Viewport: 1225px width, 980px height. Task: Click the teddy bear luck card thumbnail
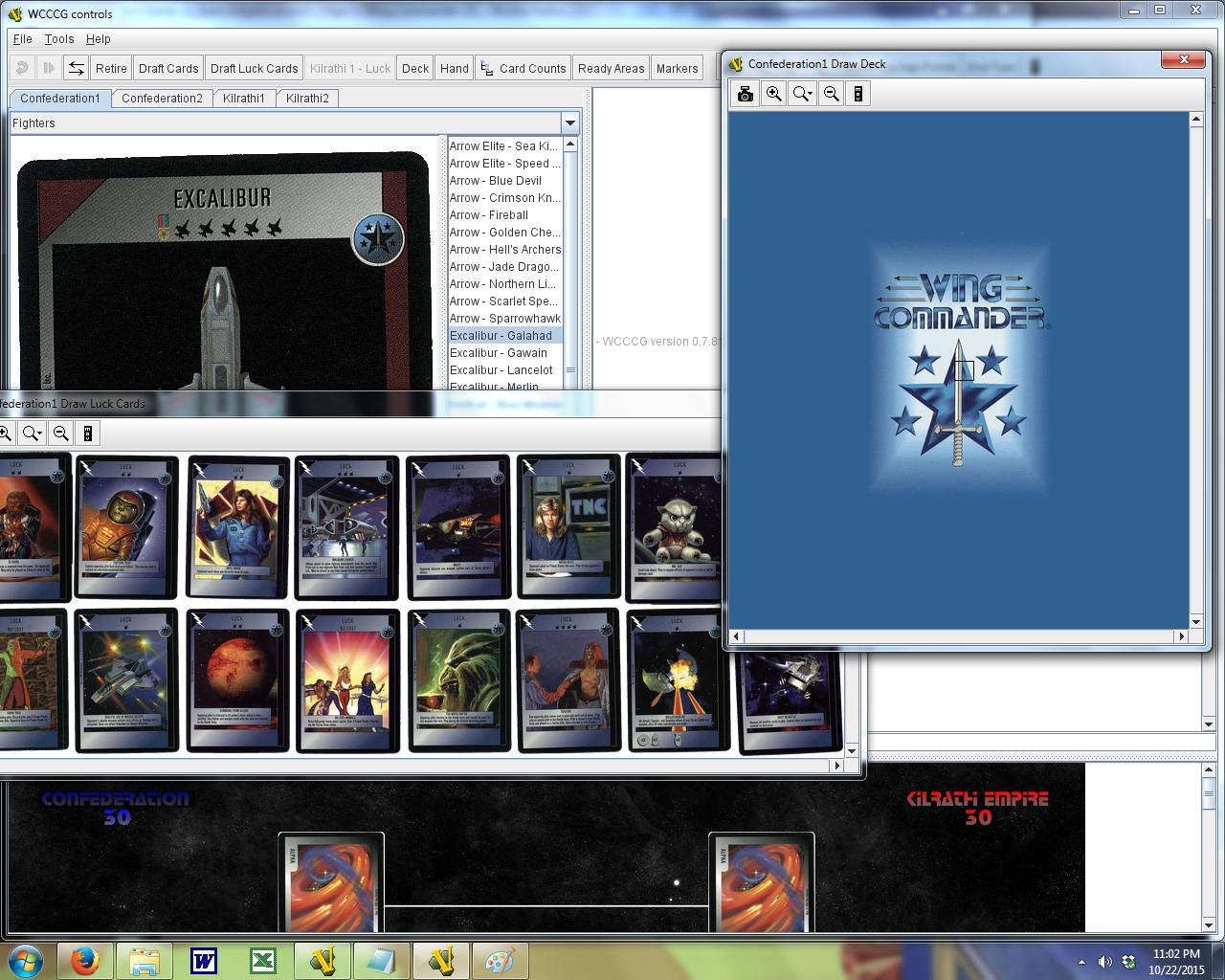pos(678,526)
